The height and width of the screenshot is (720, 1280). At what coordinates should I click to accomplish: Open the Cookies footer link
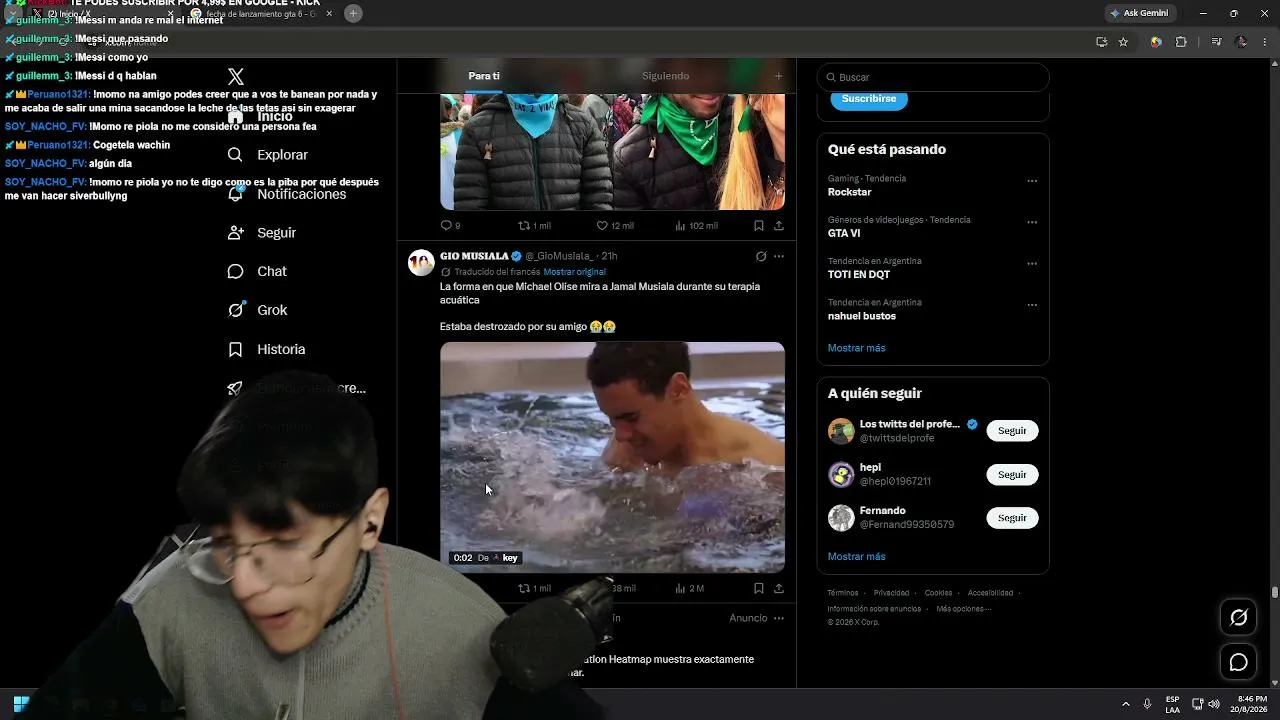[938, 593]
